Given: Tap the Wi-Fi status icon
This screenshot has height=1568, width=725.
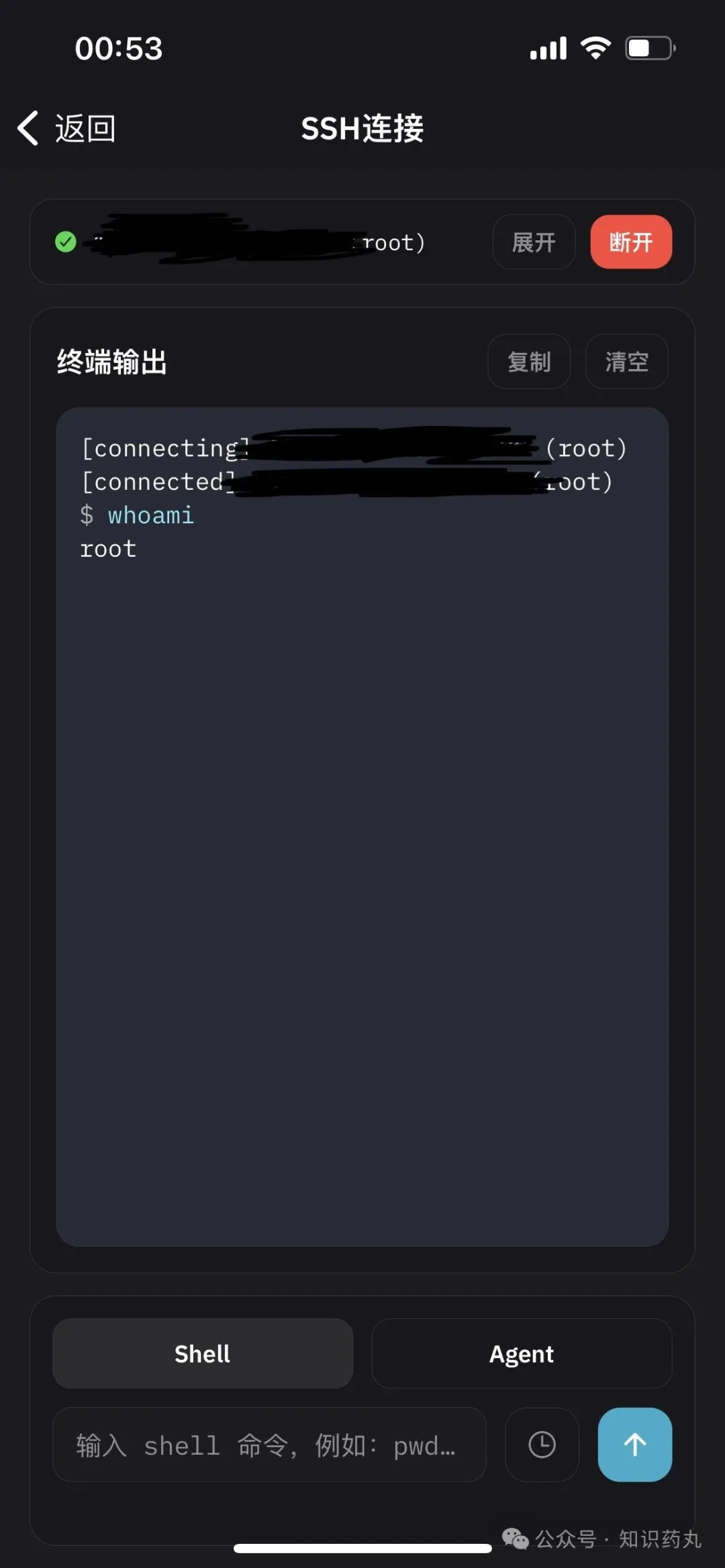Looking at the screenshot, I should [595, 48].
